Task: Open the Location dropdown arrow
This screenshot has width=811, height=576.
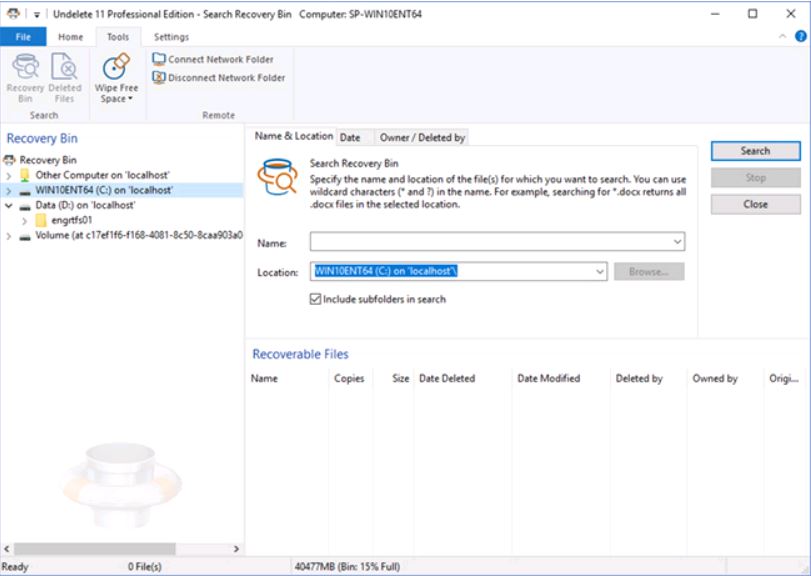Action: pyautogui.click(x=599, y=271)
